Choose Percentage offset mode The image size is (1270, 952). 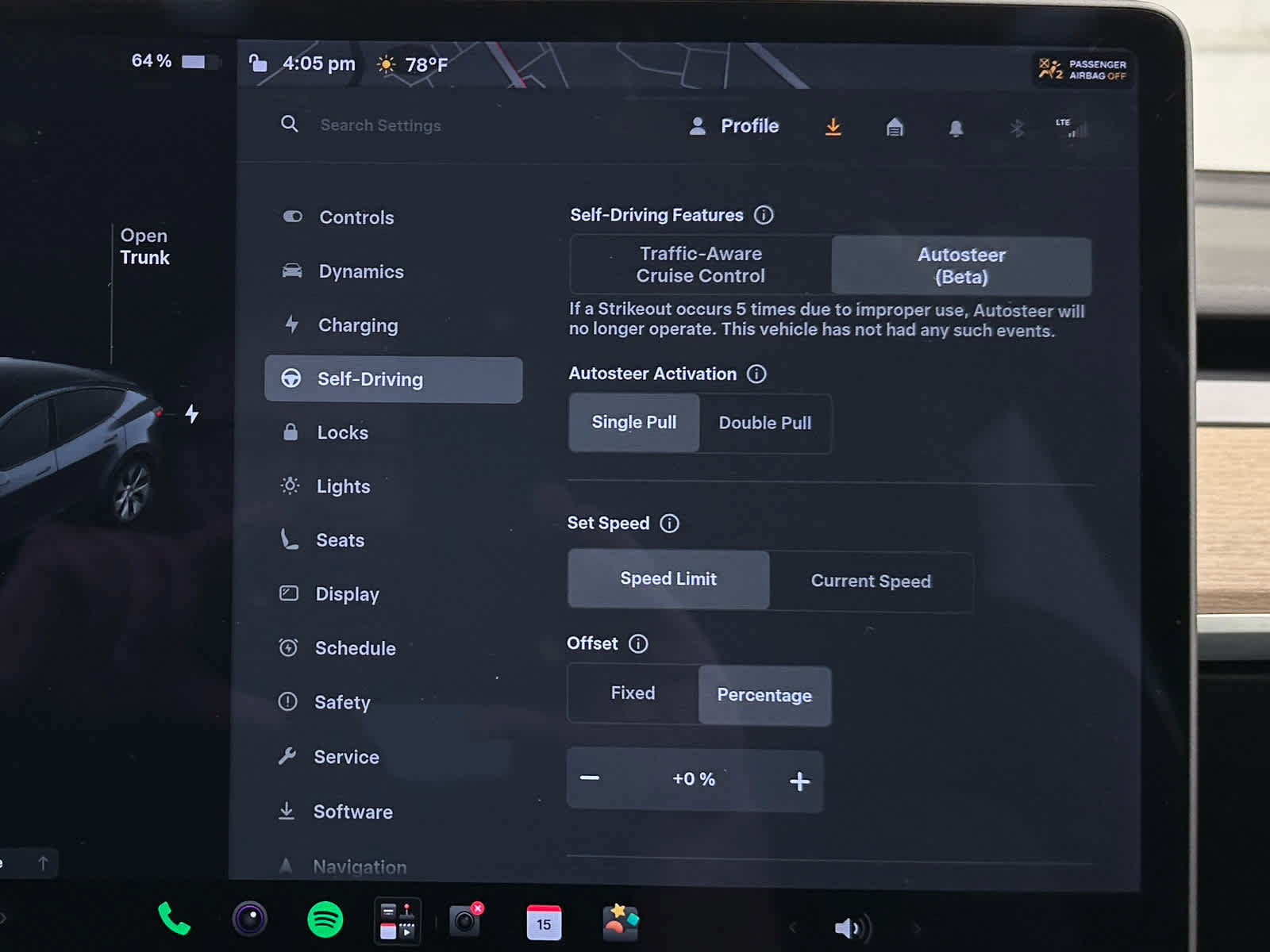point(764,696)
